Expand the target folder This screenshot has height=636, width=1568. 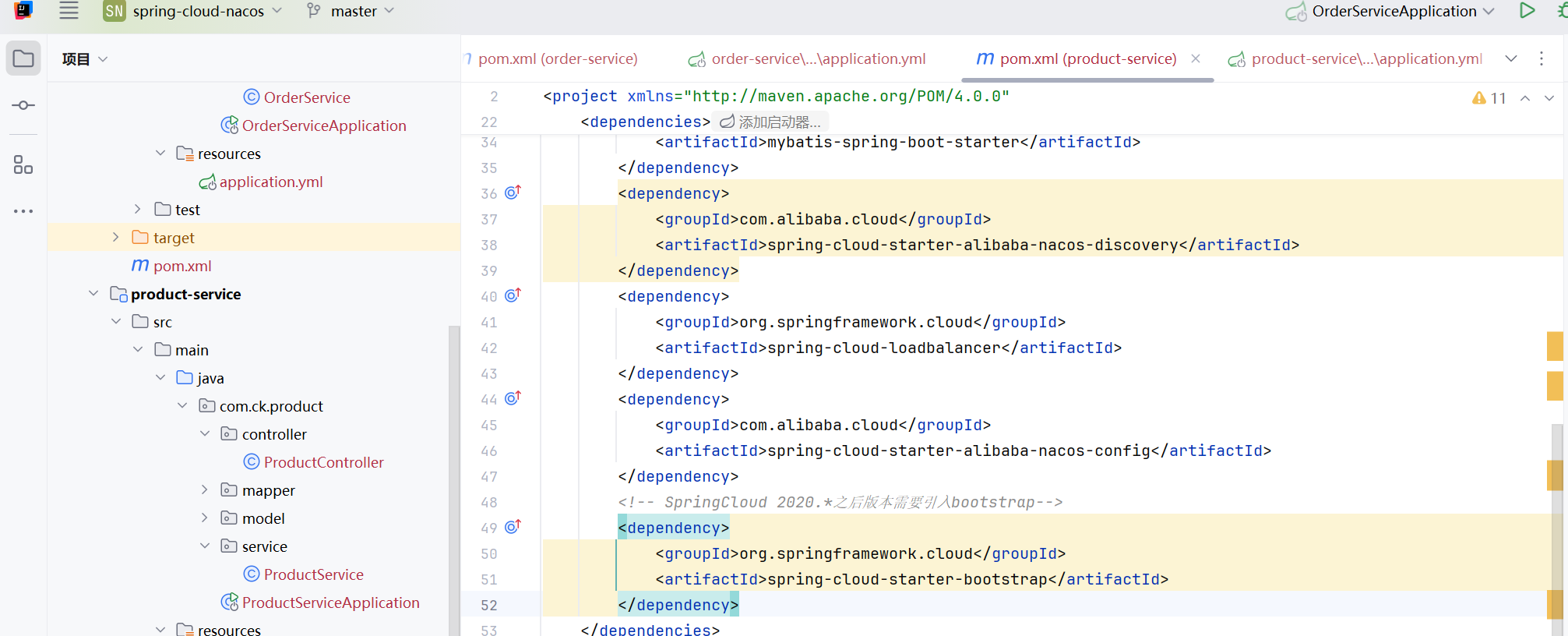coord(116,237)
